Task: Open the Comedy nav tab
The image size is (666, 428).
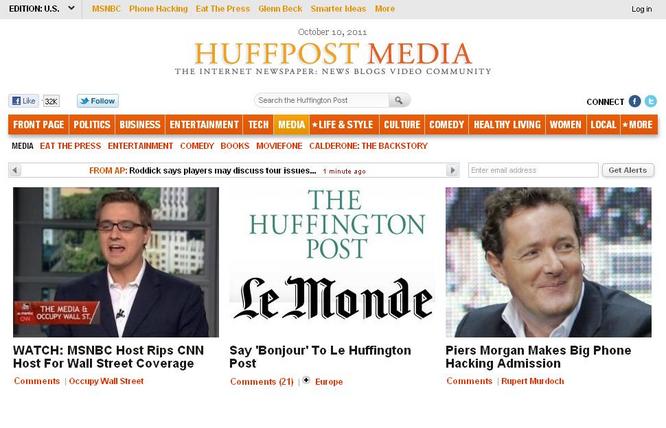Action: click(446, 124)
